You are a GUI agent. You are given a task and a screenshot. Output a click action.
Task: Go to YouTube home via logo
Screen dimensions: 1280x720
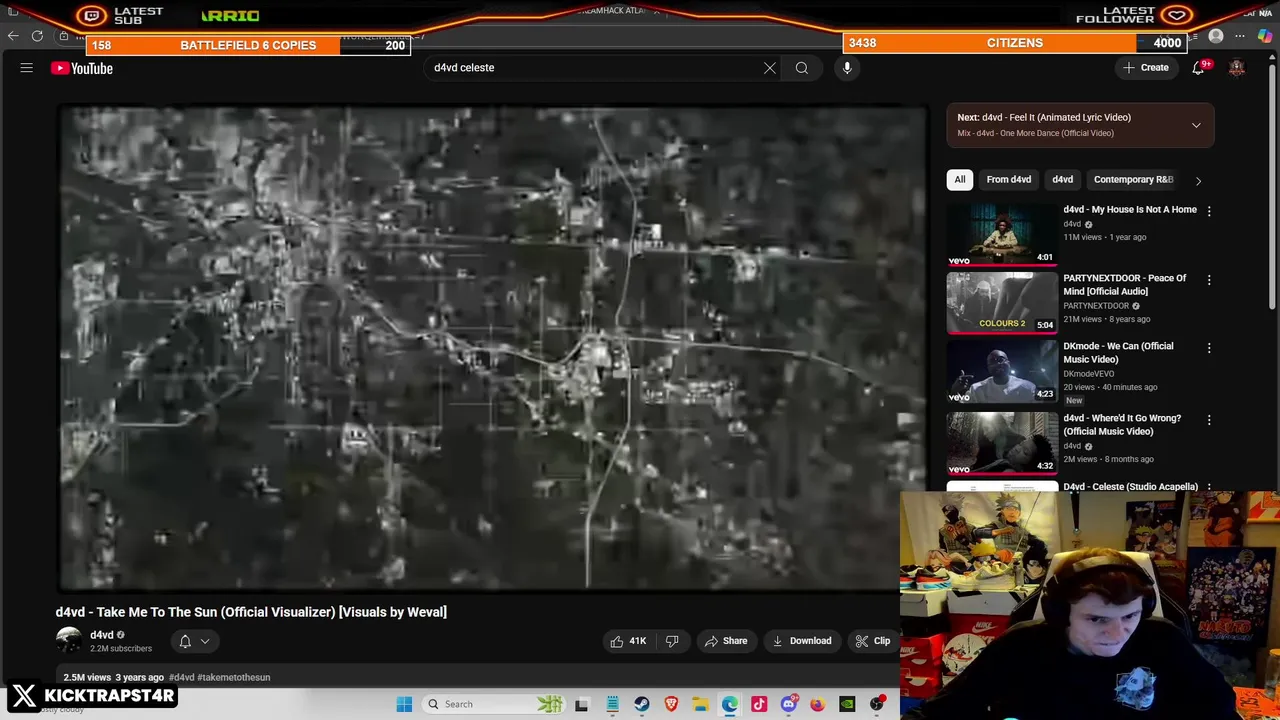pyautogui.click(x=82, y=68)
